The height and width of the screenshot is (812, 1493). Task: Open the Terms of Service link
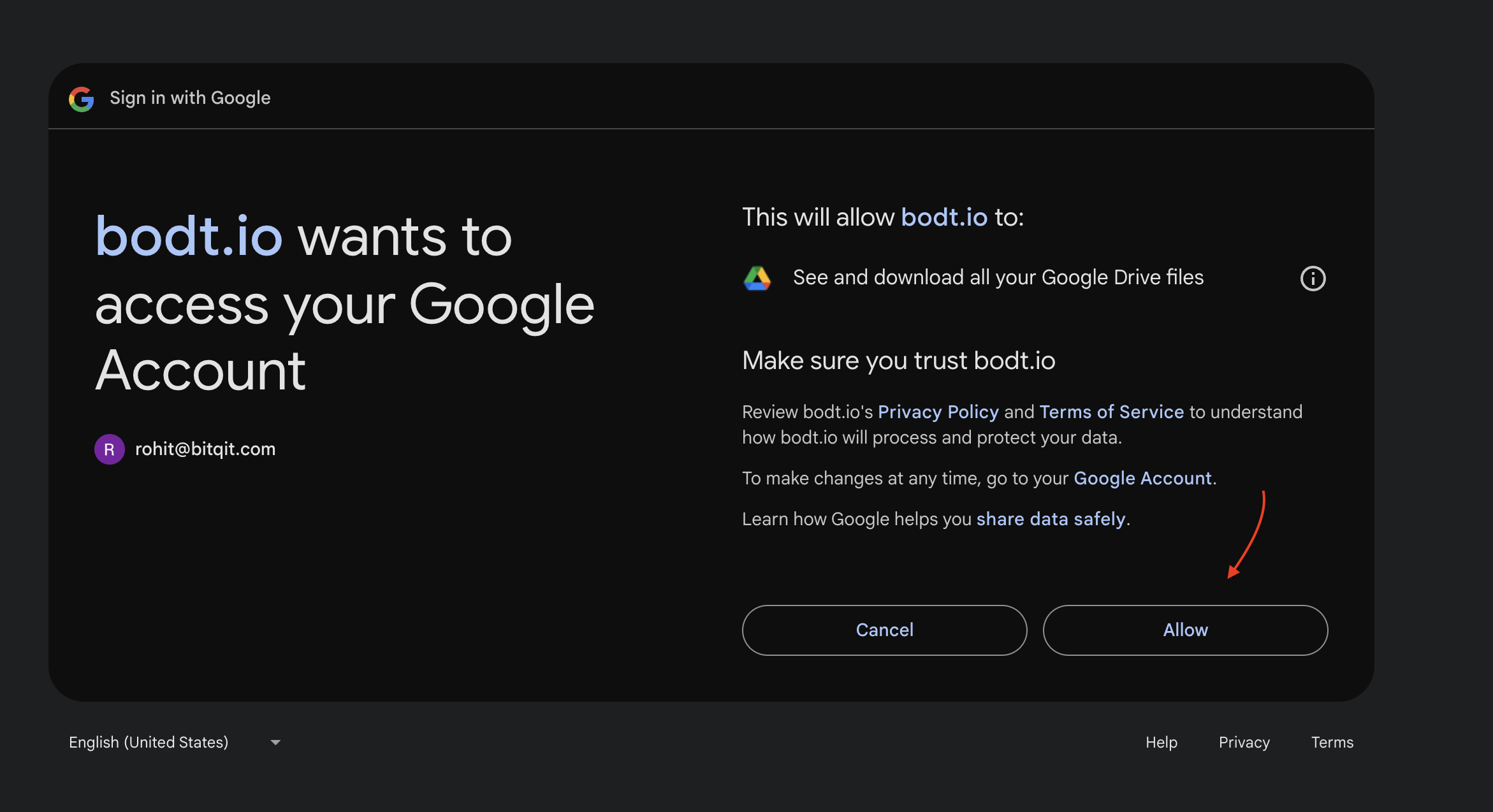1111,412
